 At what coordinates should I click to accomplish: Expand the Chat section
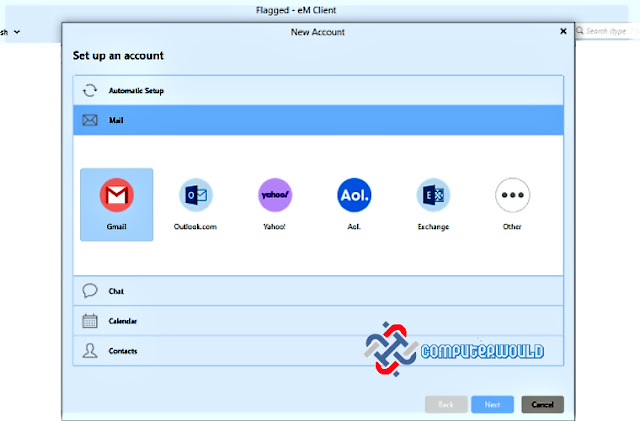point(318,291)
